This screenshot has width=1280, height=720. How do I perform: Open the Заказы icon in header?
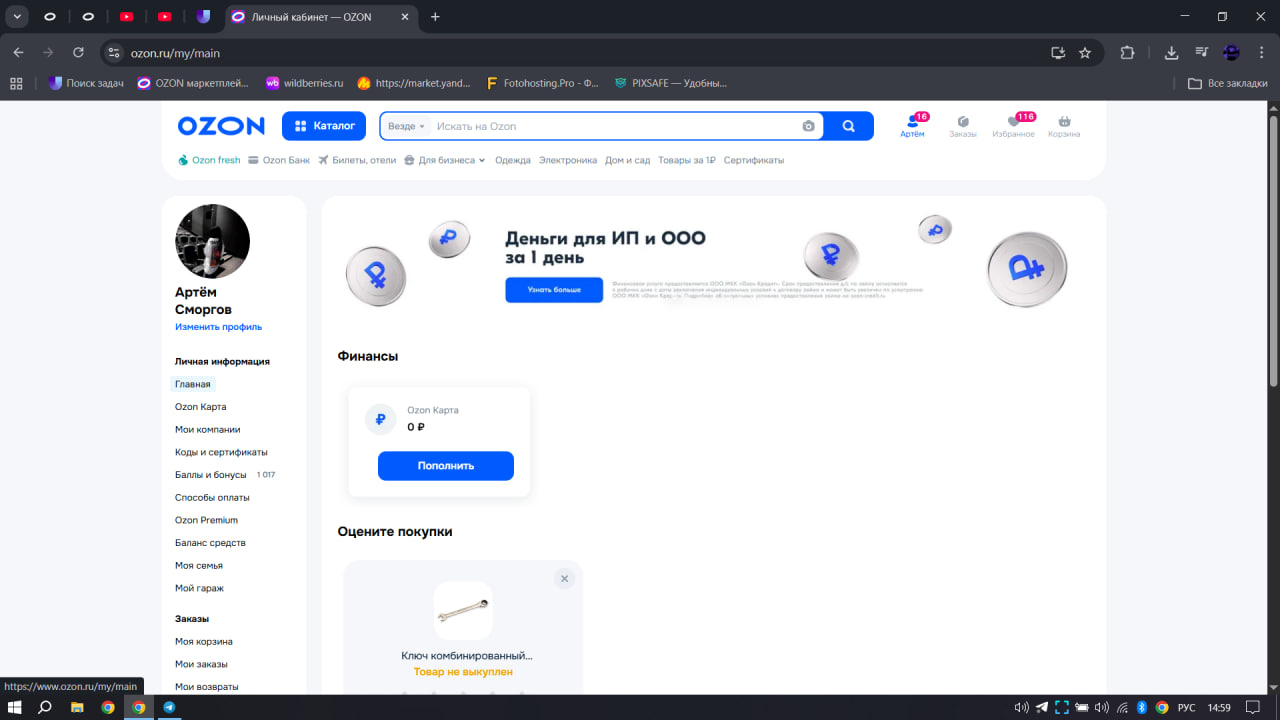point(963,126)
